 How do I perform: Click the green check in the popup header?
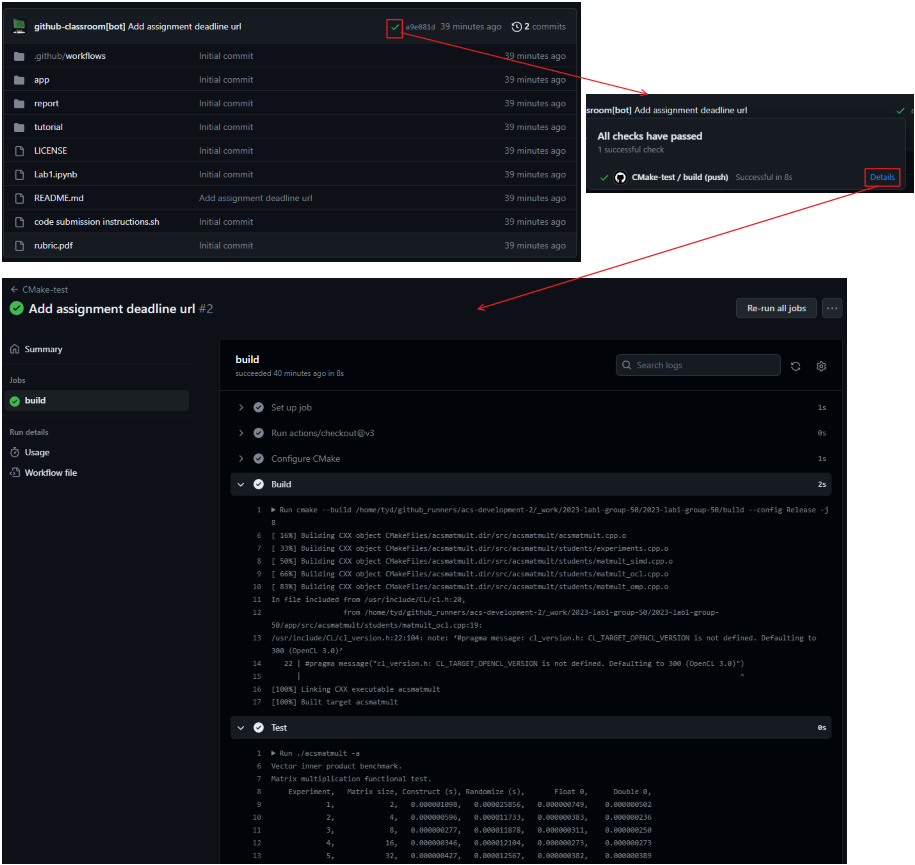900,110
